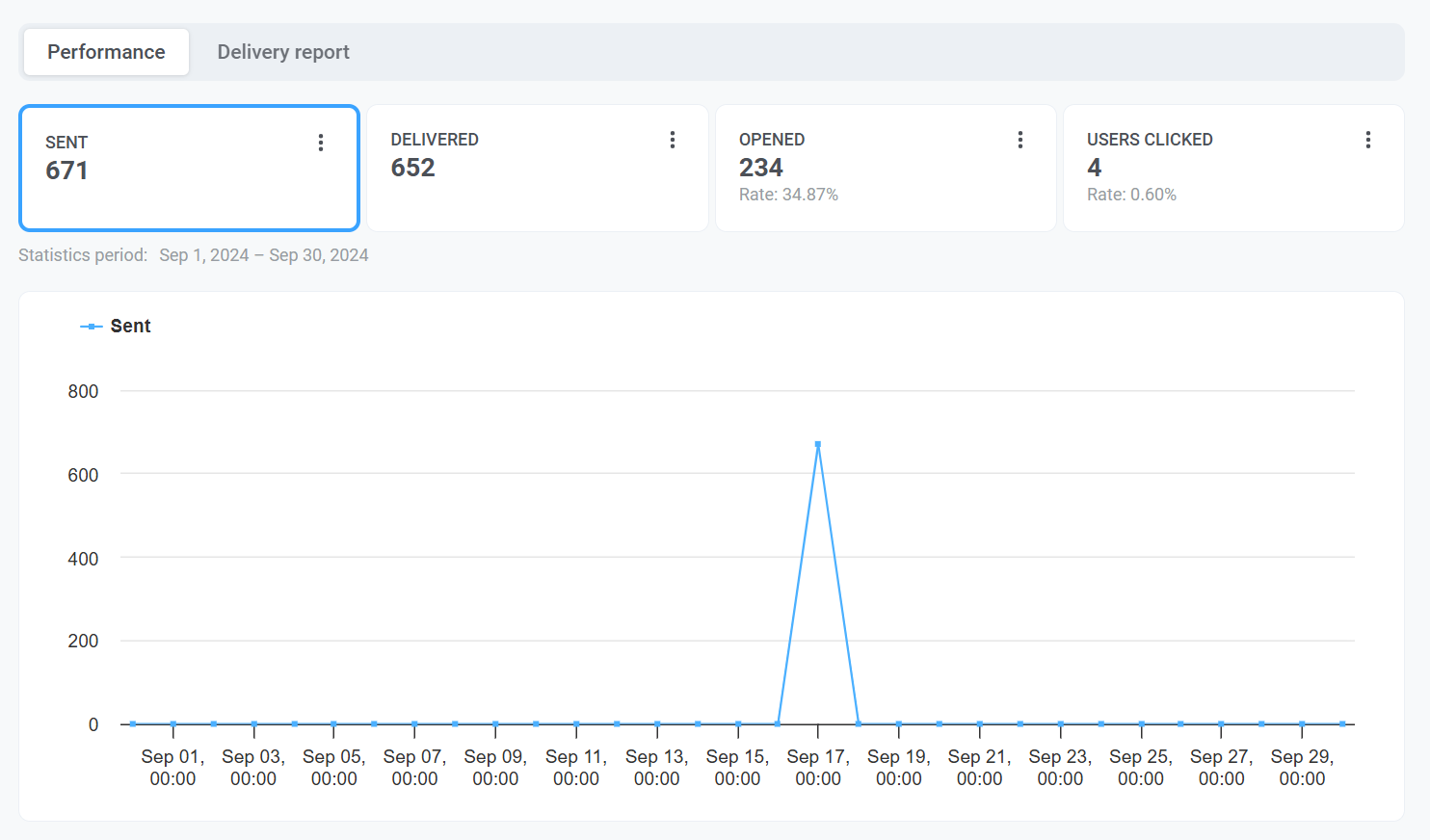Open the DELIVERED card's three-dot menu

673,140
